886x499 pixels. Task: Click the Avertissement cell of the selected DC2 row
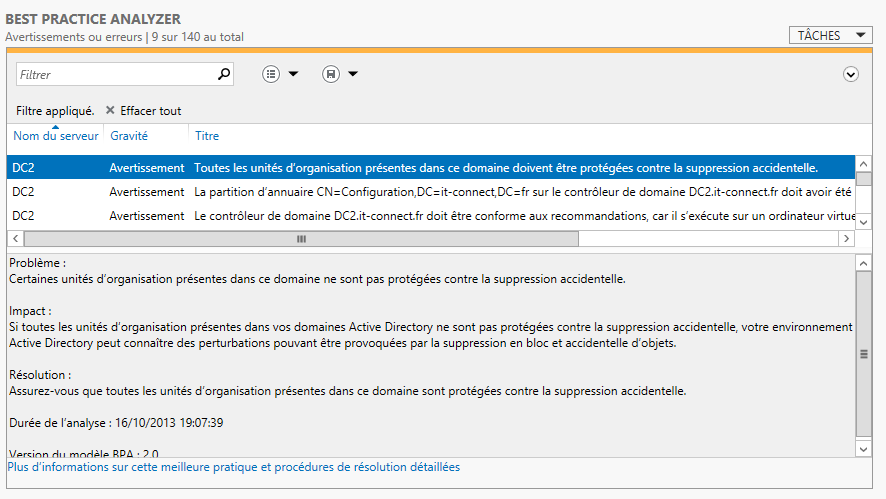pyautogui.click(x=146, y=168)
